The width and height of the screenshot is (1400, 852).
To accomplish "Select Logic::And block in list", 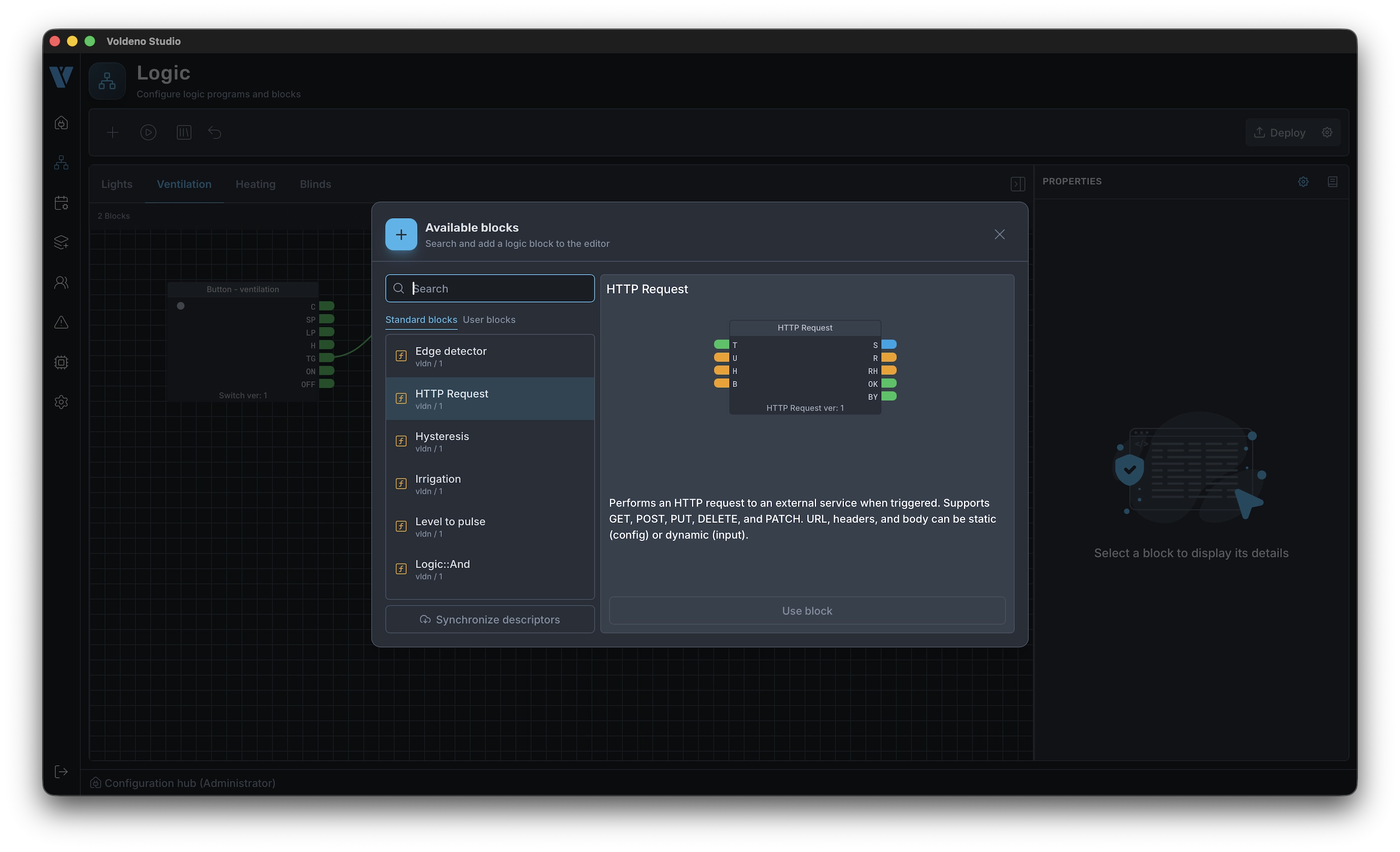I will 490,569.
